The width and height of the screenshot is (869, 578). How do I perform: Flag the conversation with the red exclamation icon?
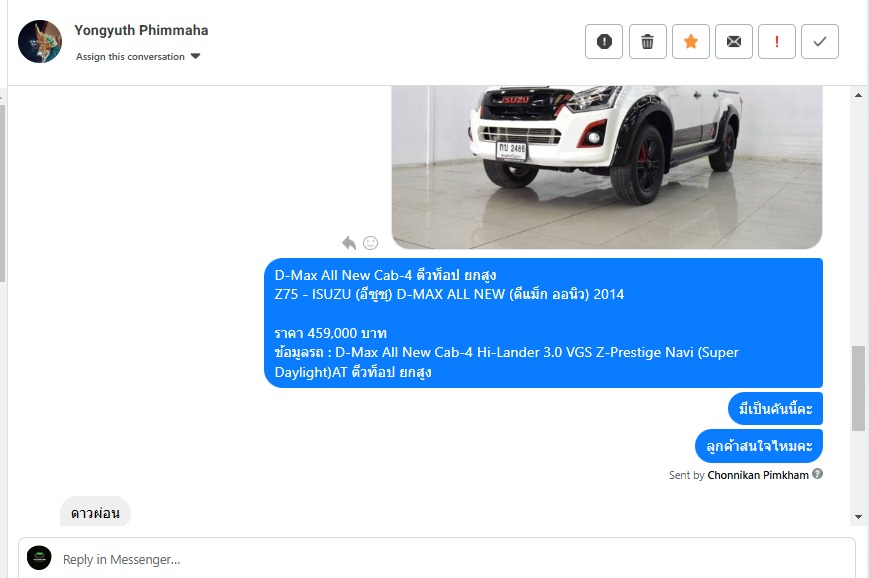click(x=776, y=42)
